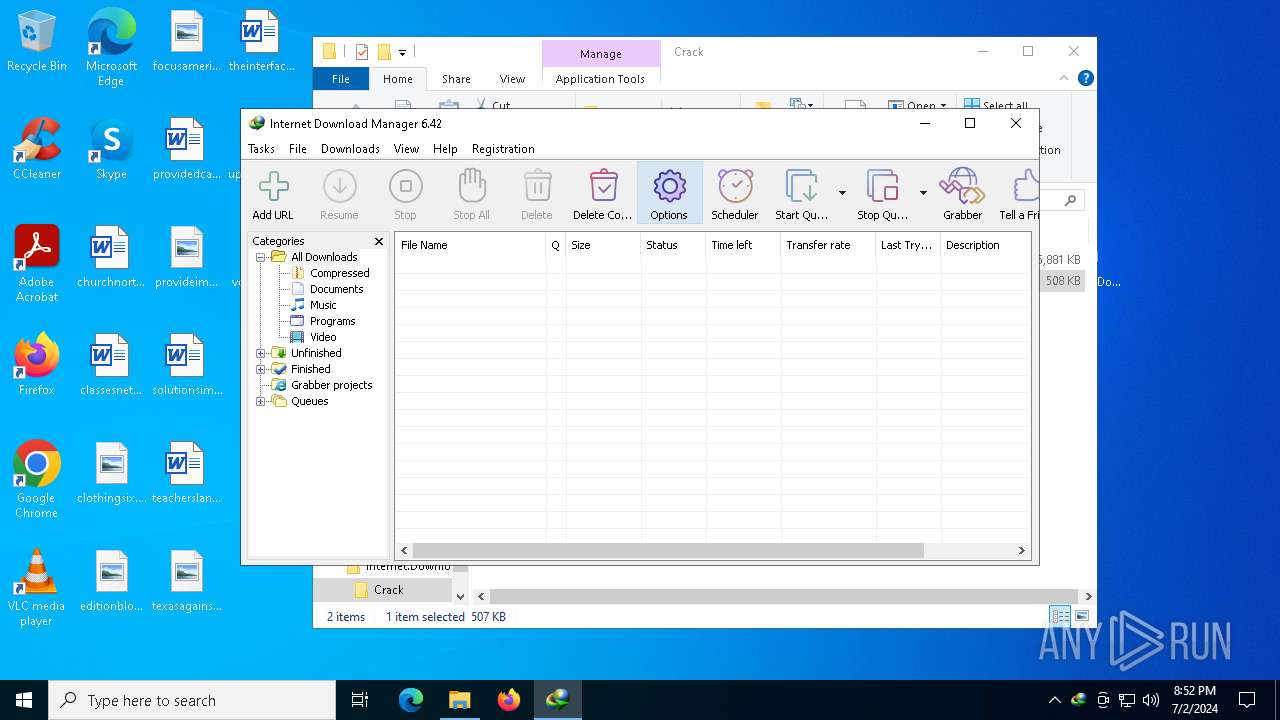The width and height of the screenshot is (1280, 720).
Task: Open the notification center icon
Action: click(x=1247, y=700)
